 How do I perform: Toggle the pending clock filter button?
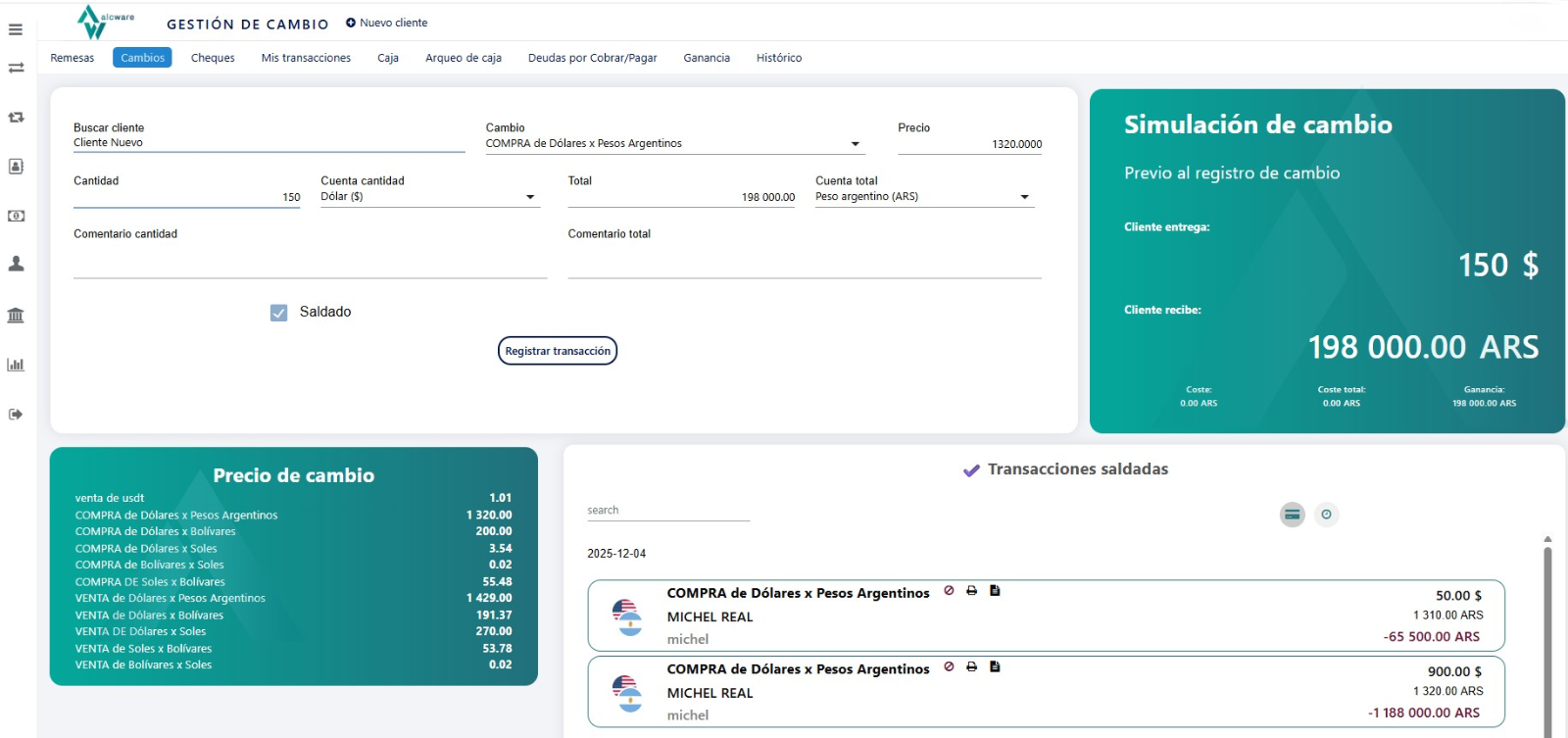click(1326, 515)
